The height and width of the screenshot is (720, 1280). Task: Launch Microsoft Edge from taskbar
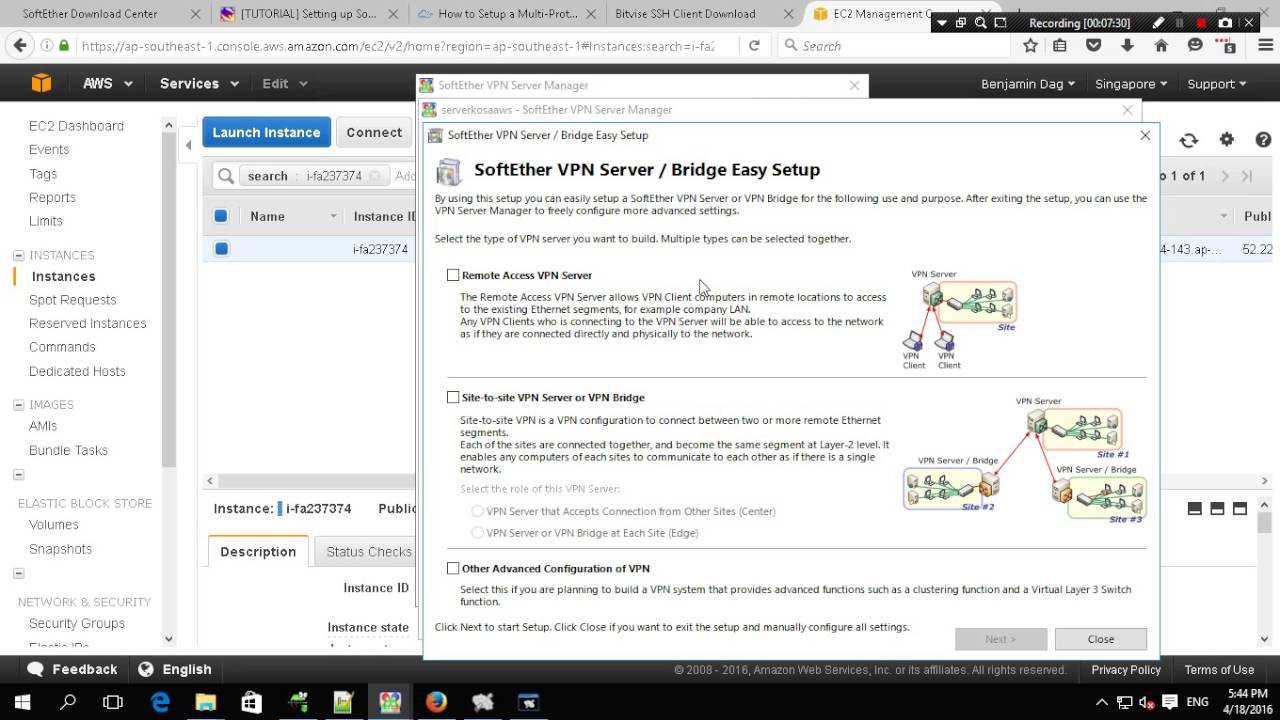click(160, 702)
